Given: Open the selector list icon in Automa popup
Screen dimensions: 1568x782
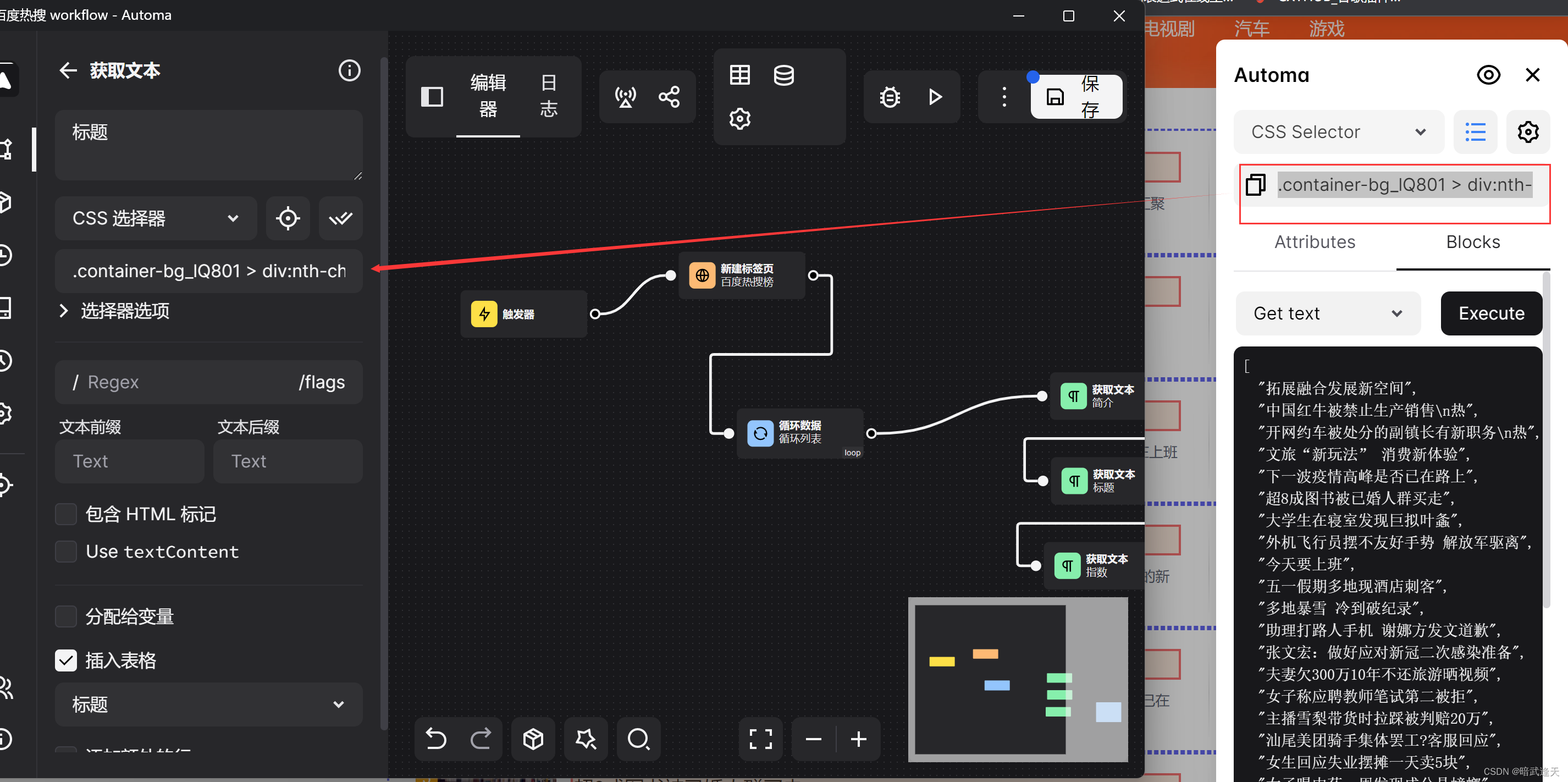Looking at the screenshot, I should click(1475, 131).
